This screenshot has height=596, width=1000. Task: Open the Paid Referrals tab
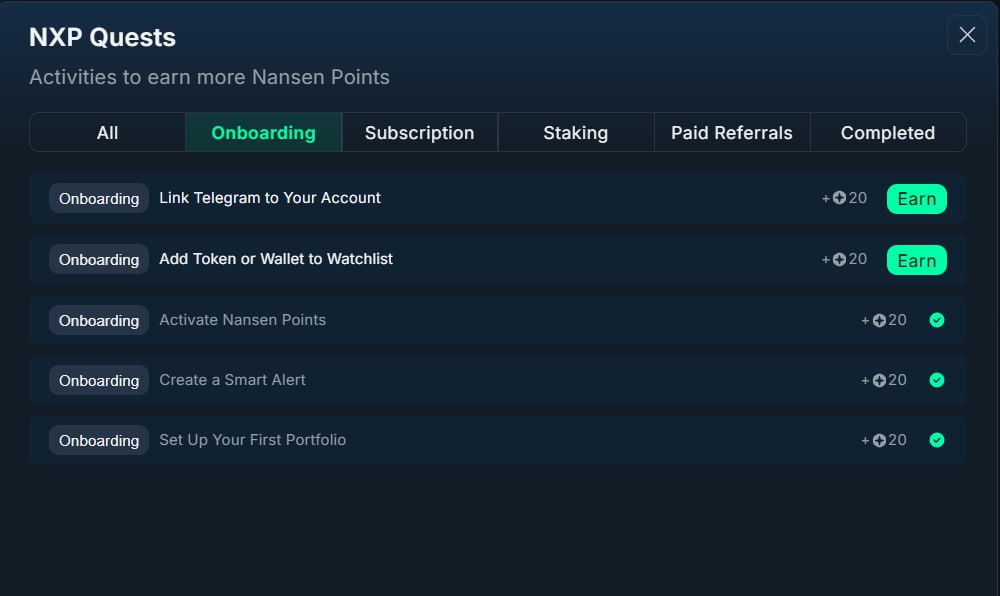tap(732, 133)
